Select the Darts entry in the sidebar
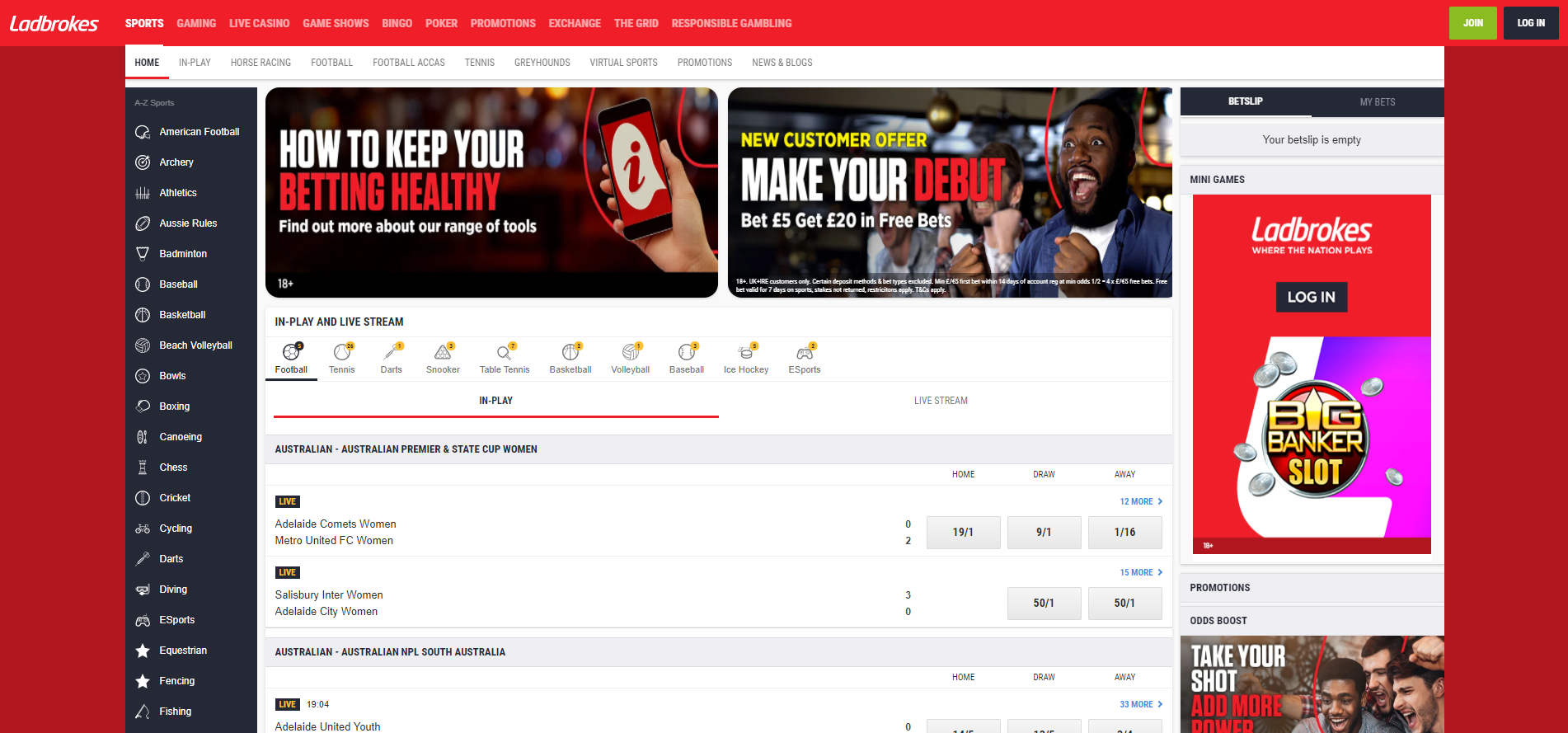This screenshot has width=1568, height=733. click(191, 559)
